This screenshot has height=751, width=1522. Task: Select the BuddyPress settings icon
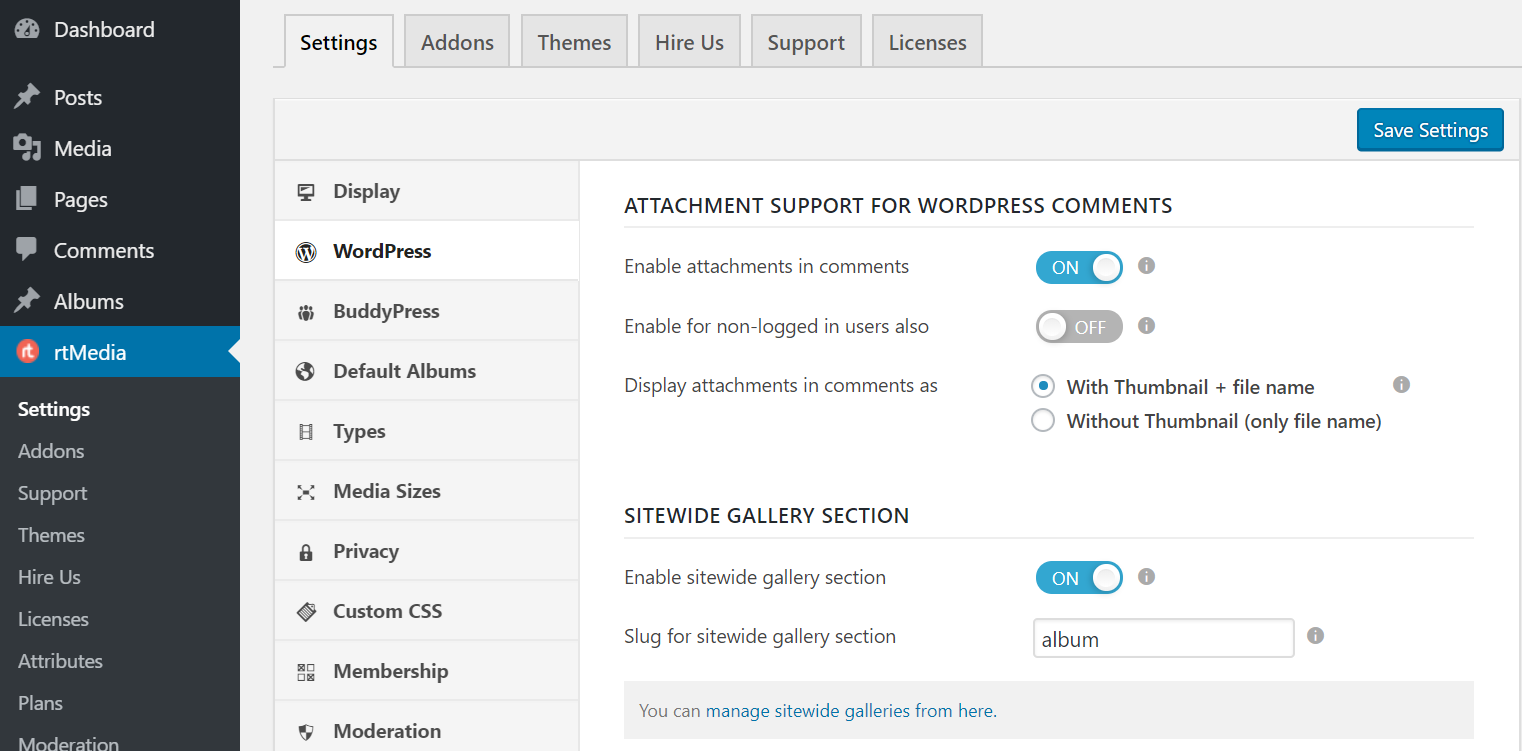306,311
